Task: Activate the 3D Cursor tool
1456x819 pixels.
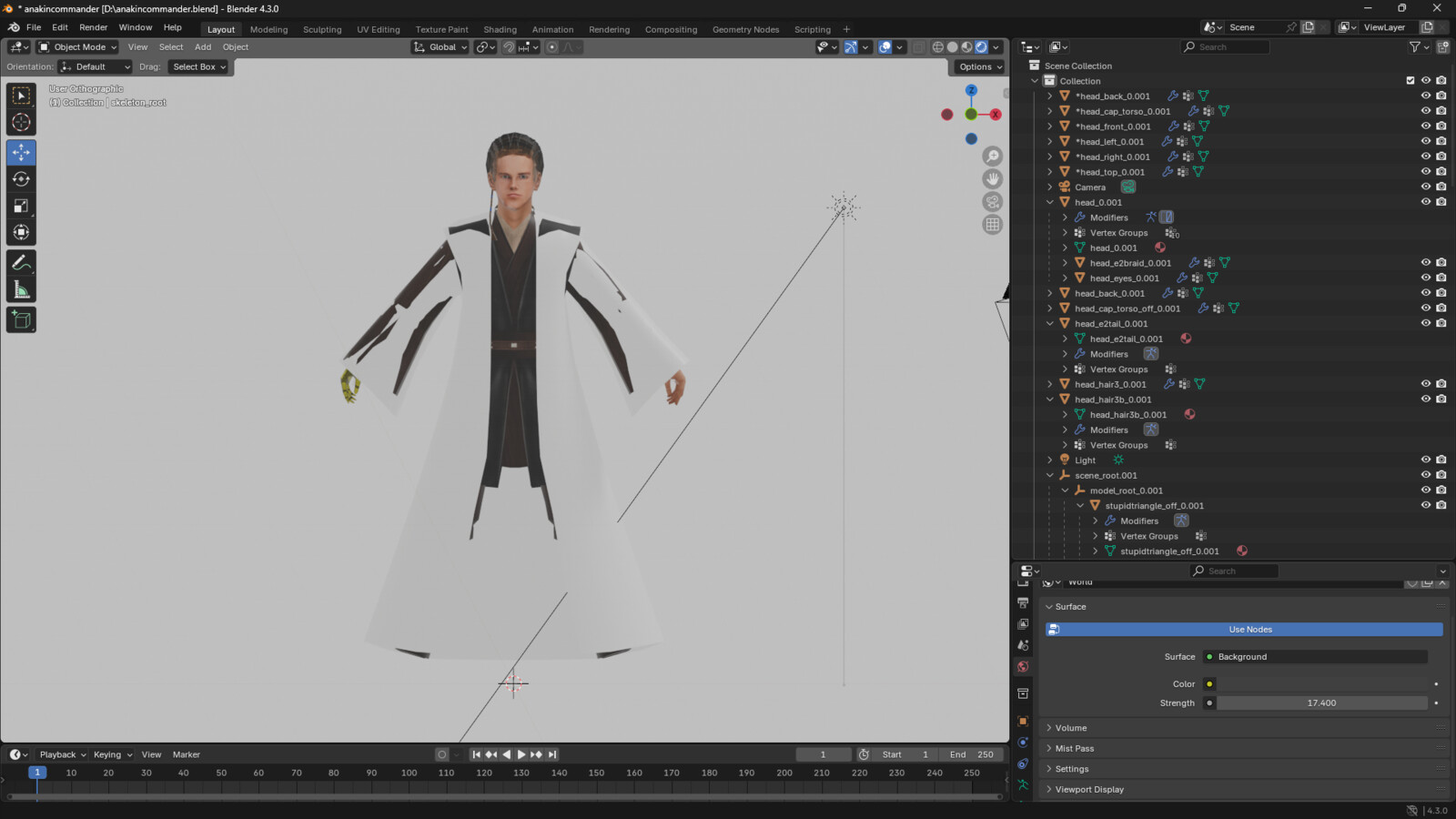Action: click(x=21, y=123)
